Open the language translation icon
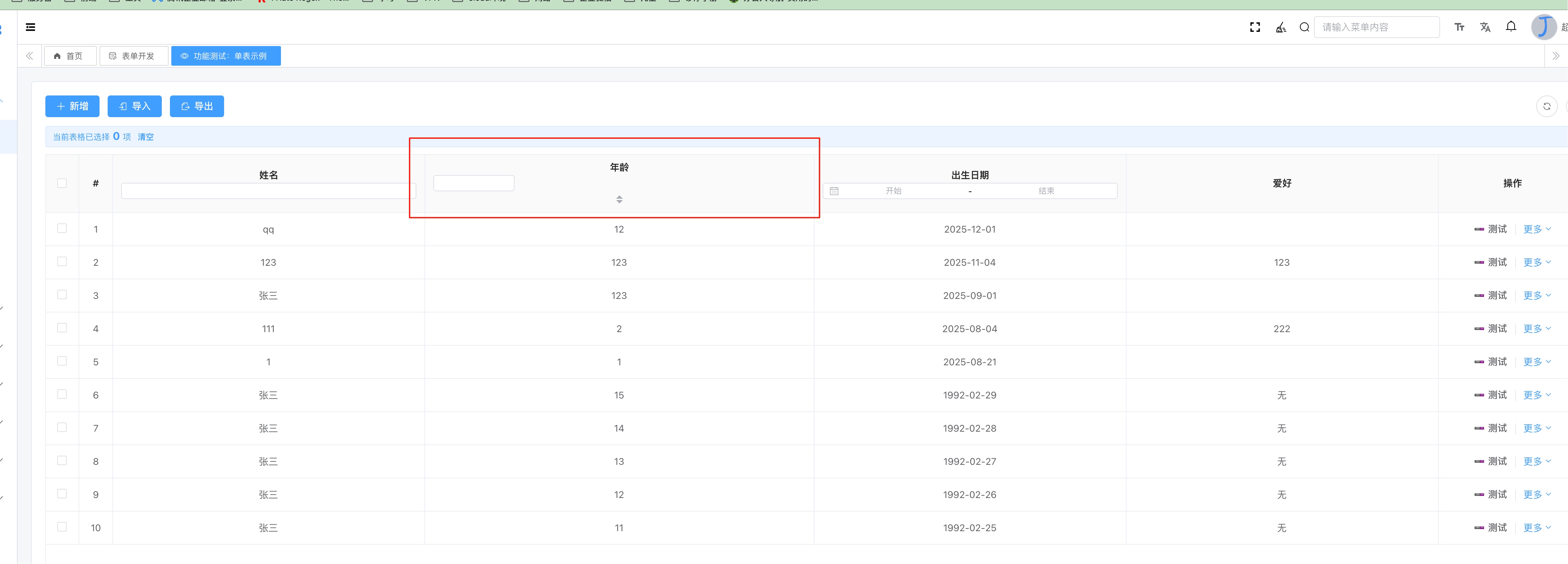This screenshot has width=1568, height=564. pyautogui.click(x=1485, y=27)
